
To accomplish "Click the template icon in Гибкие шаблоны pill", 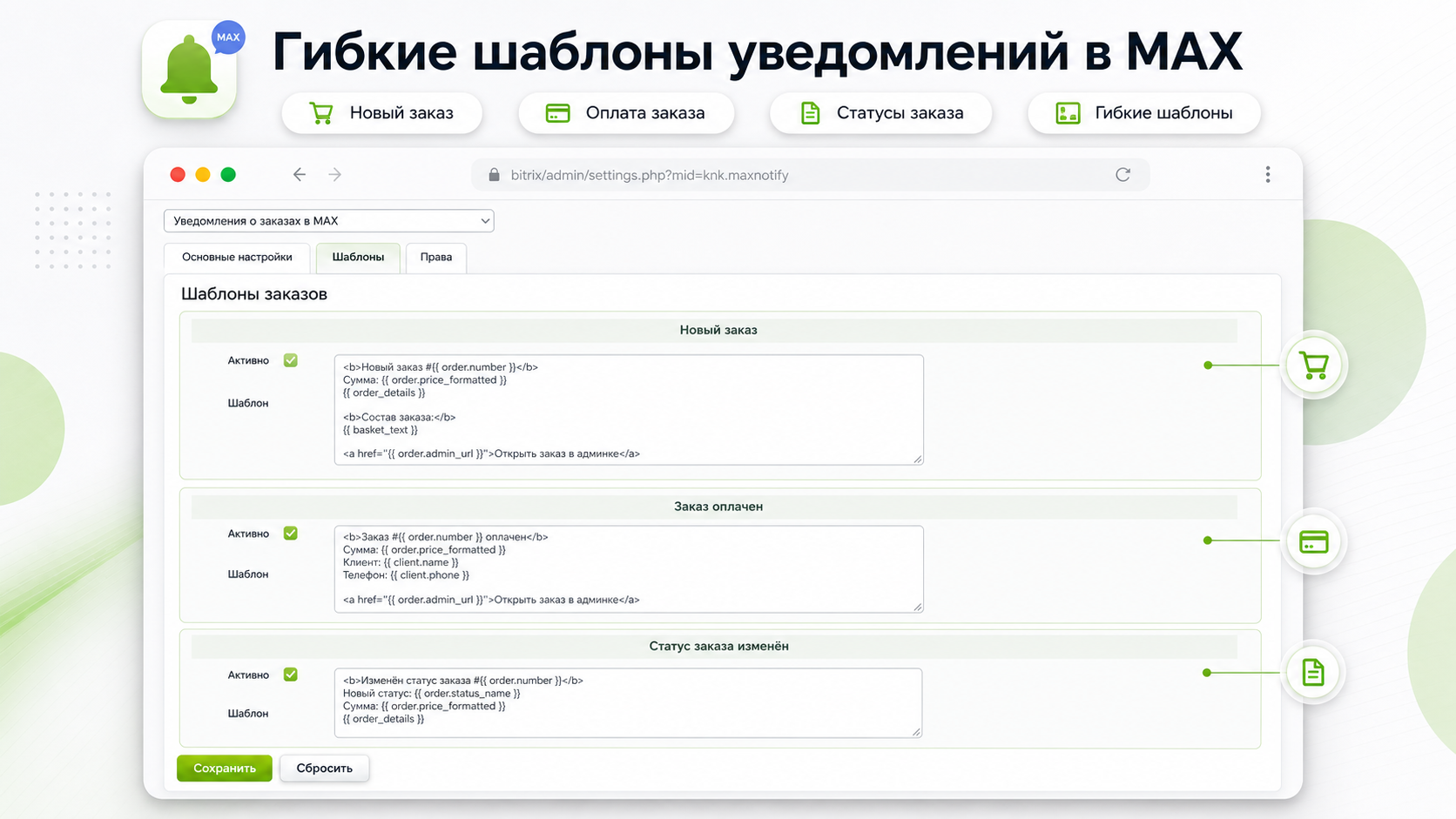I will [1068, 113].
